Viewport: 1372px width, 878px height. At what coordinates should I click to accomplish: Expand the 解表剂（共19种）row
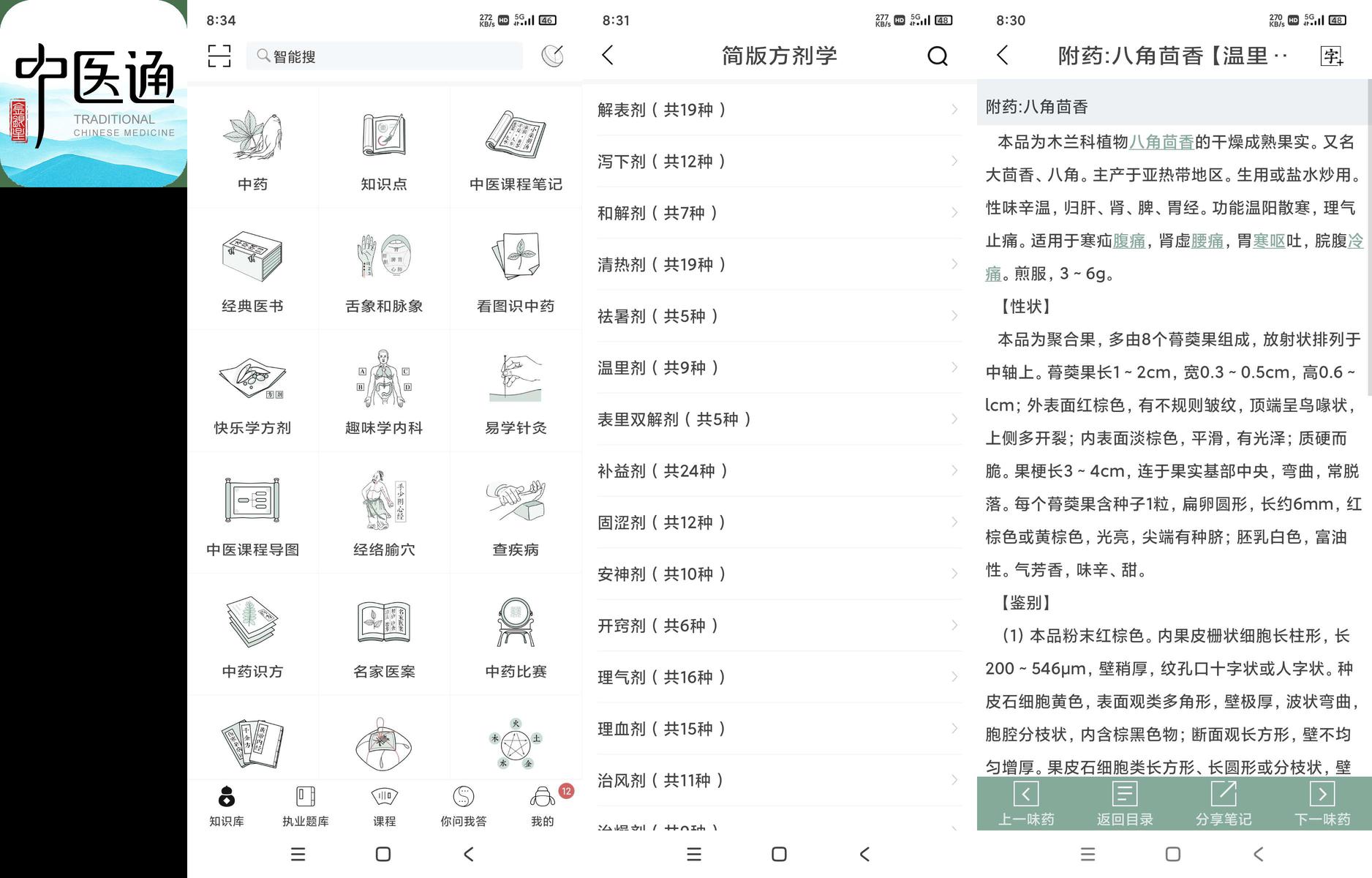click(779, 110)
